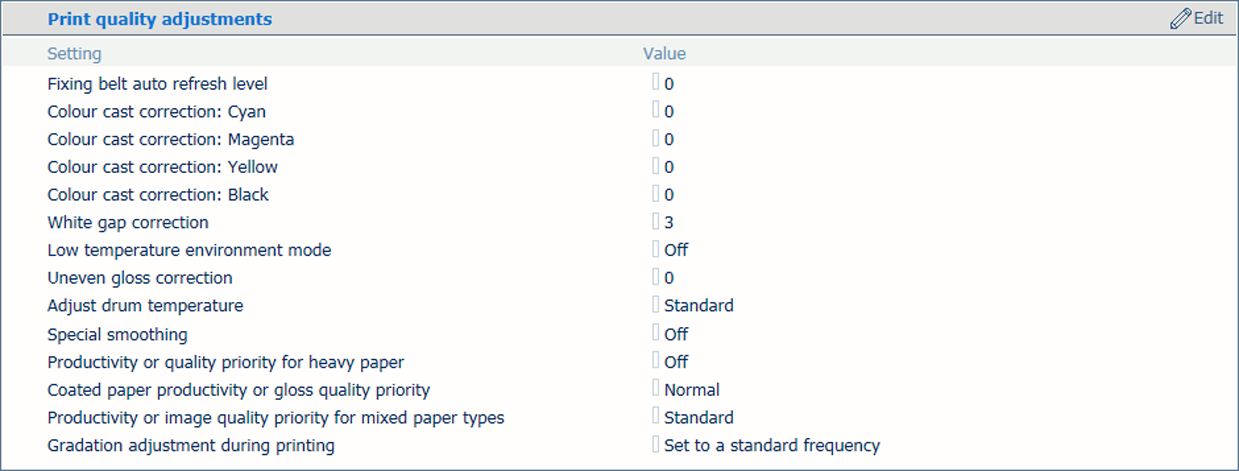Click the Edit pencil icon
The image size is (1239, 471).
[1180, 19]
